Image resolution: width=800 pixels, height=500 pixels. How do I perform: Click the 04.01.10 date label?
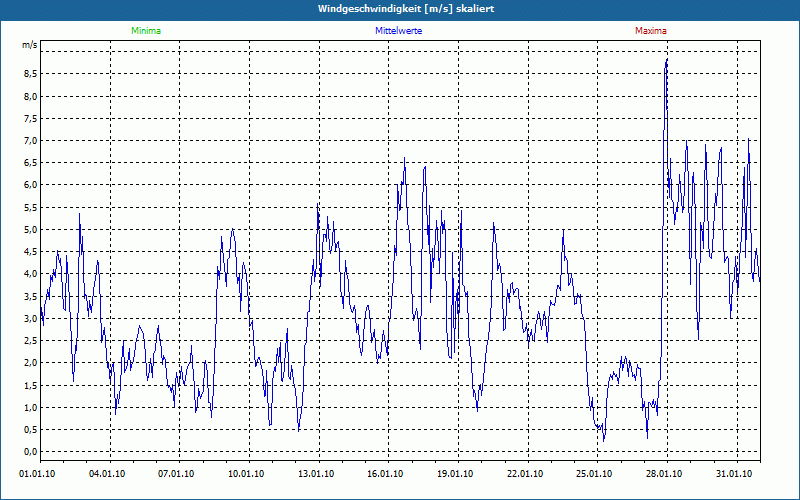tap(107, 474)
